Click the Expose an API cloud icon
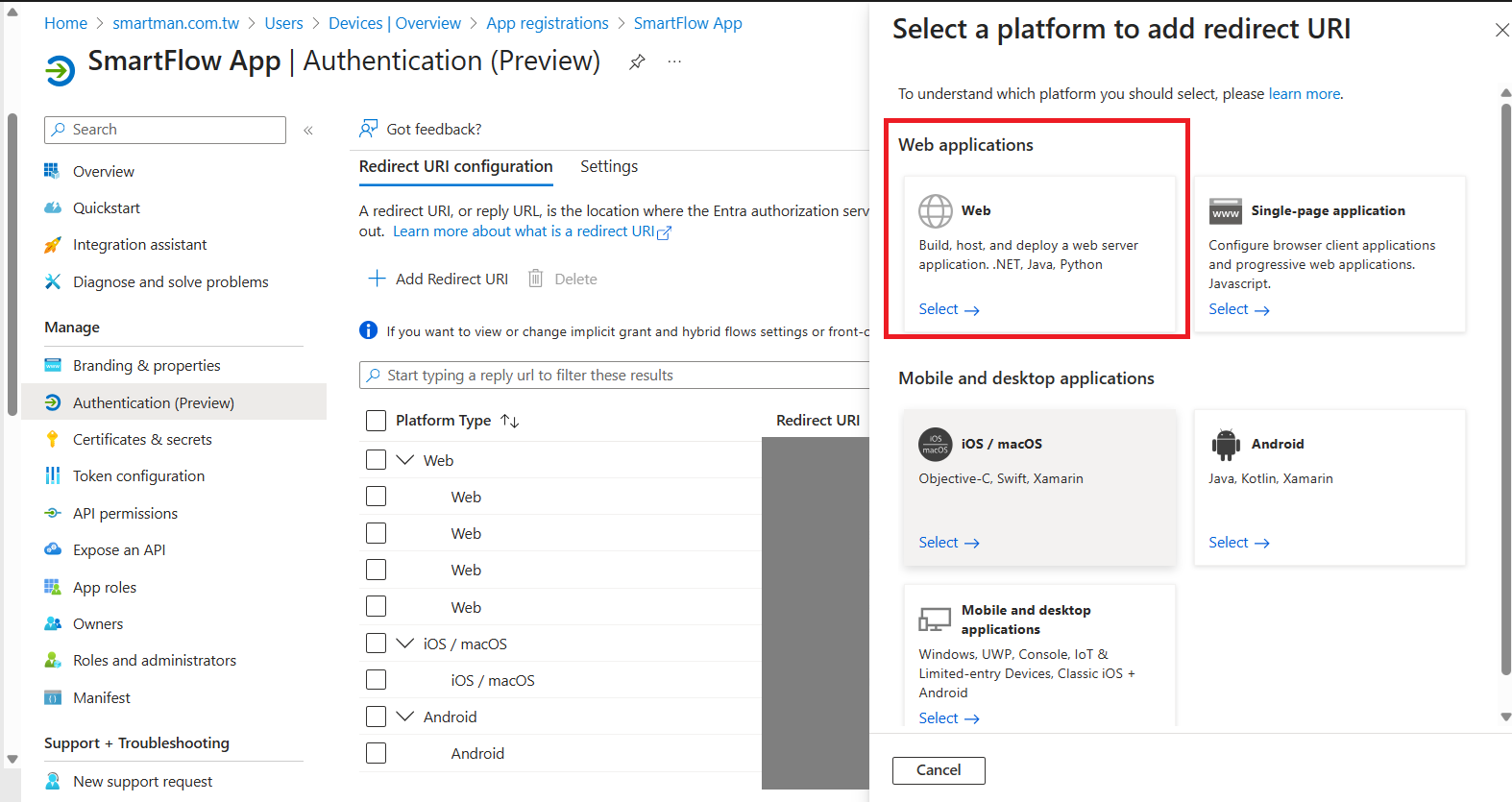 click(52, 549)
